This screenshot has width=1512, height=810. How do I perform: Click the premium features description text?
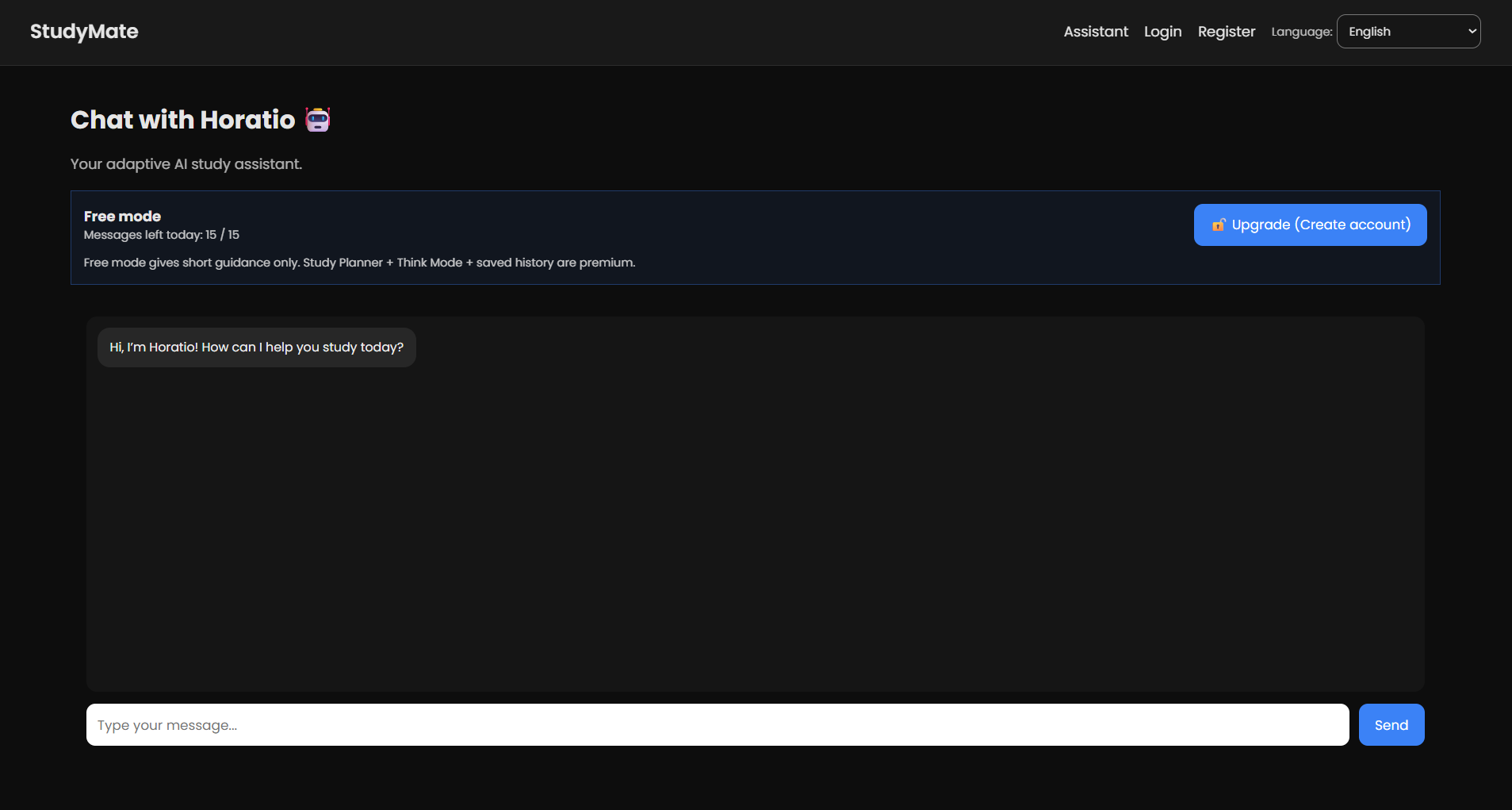[358, 262]
